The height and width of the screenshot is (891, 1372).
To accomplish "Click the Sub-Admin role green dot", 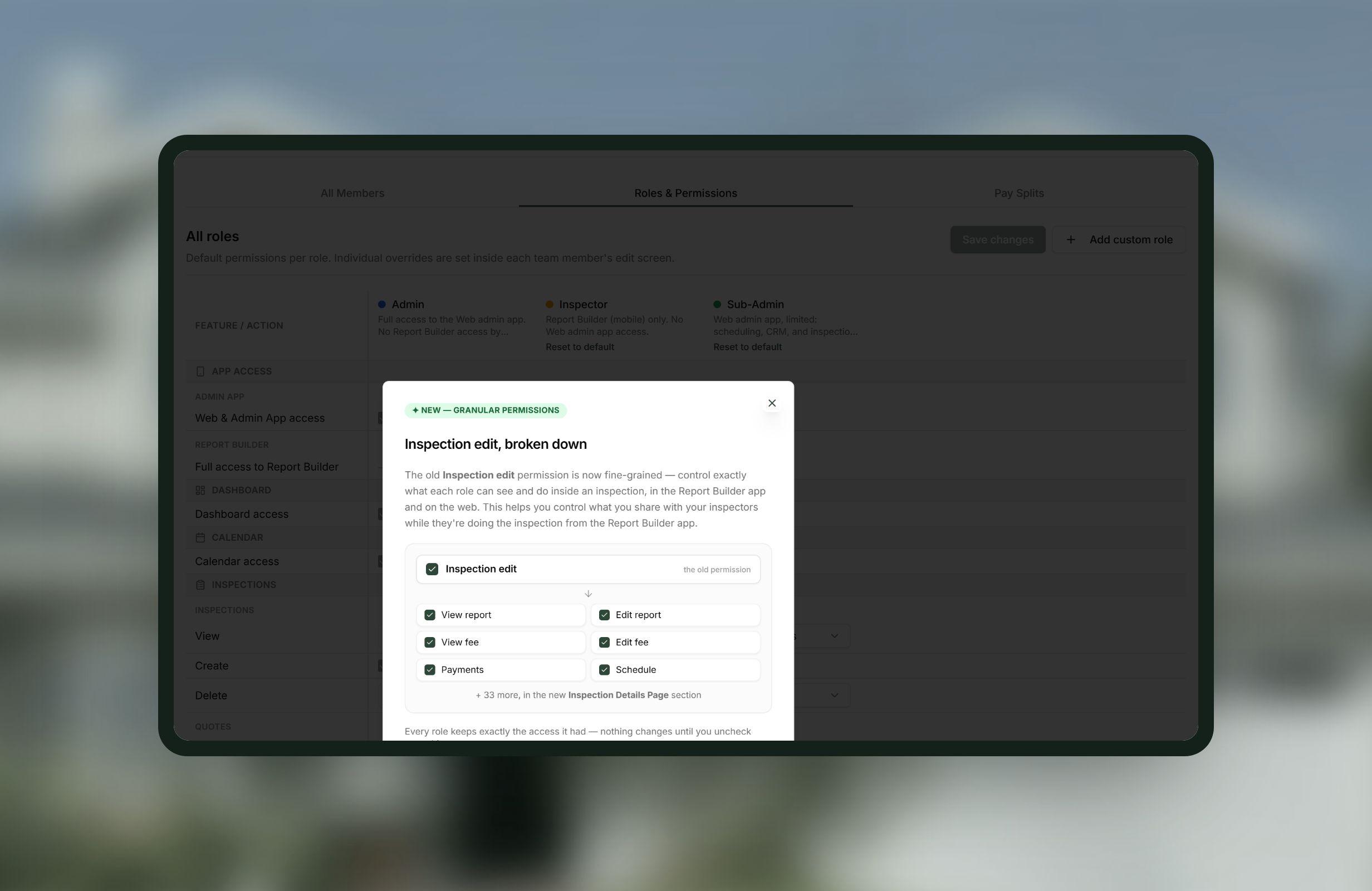I will 717,305.
